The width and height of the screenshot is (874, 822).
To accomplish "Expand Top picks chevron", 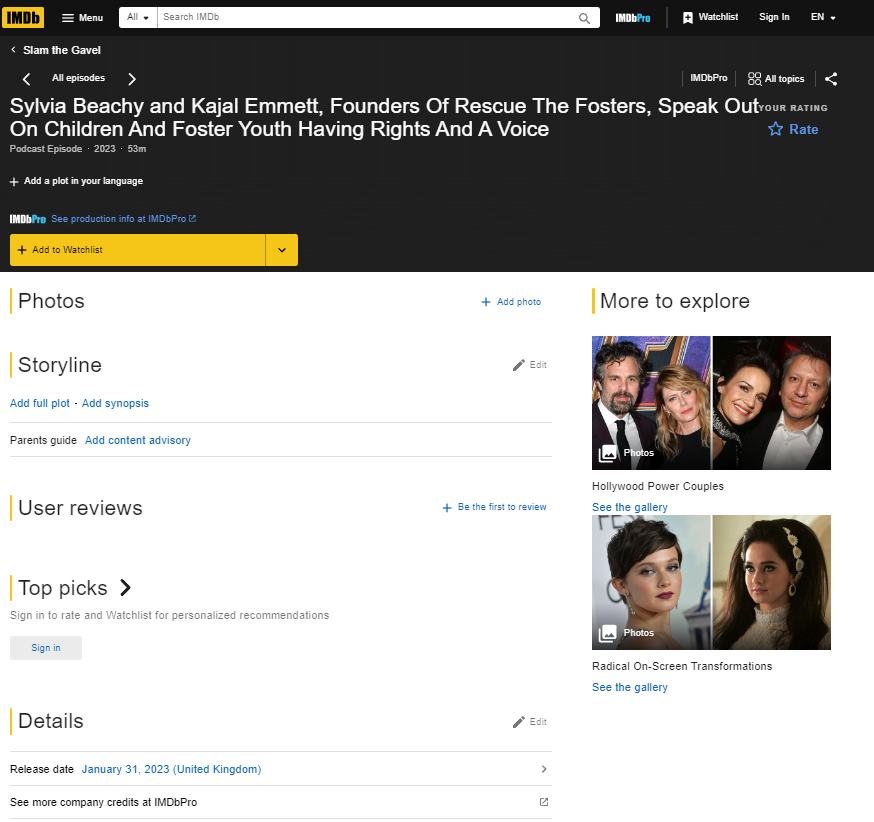I will [x=125, y=587].
